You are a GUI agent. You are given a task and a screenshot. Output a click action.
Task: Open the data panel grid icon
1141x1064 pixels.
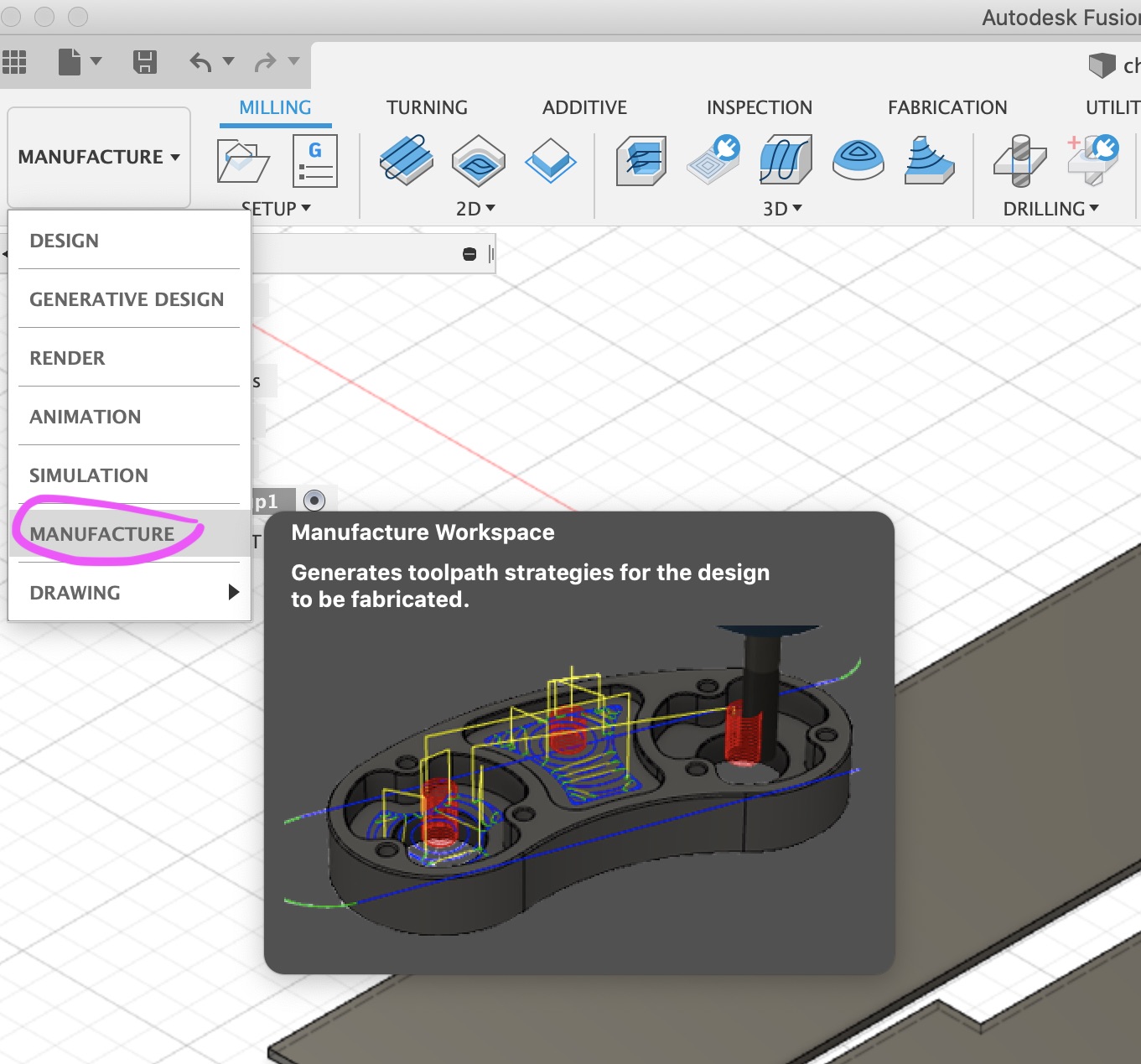[x=14, y=61]
